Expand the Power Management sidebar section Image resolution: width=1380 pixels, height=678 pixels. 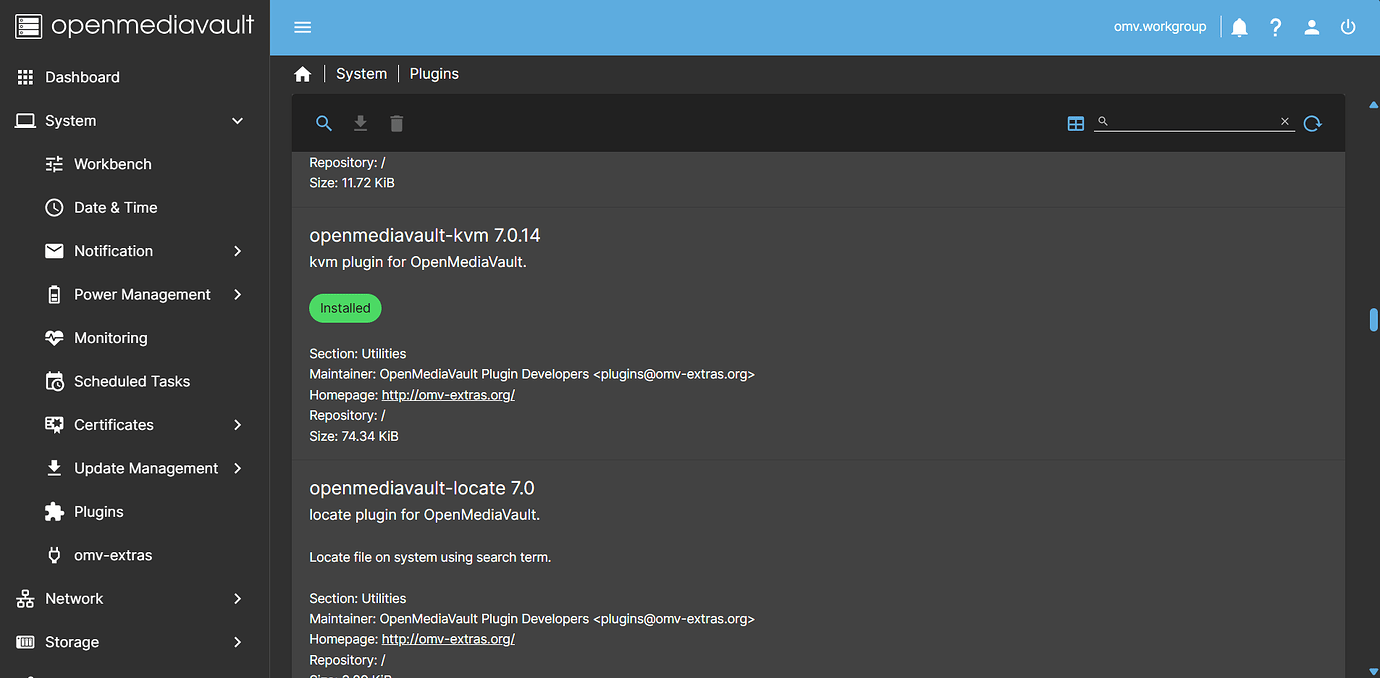pyautogui.click(x=237, y=294)
